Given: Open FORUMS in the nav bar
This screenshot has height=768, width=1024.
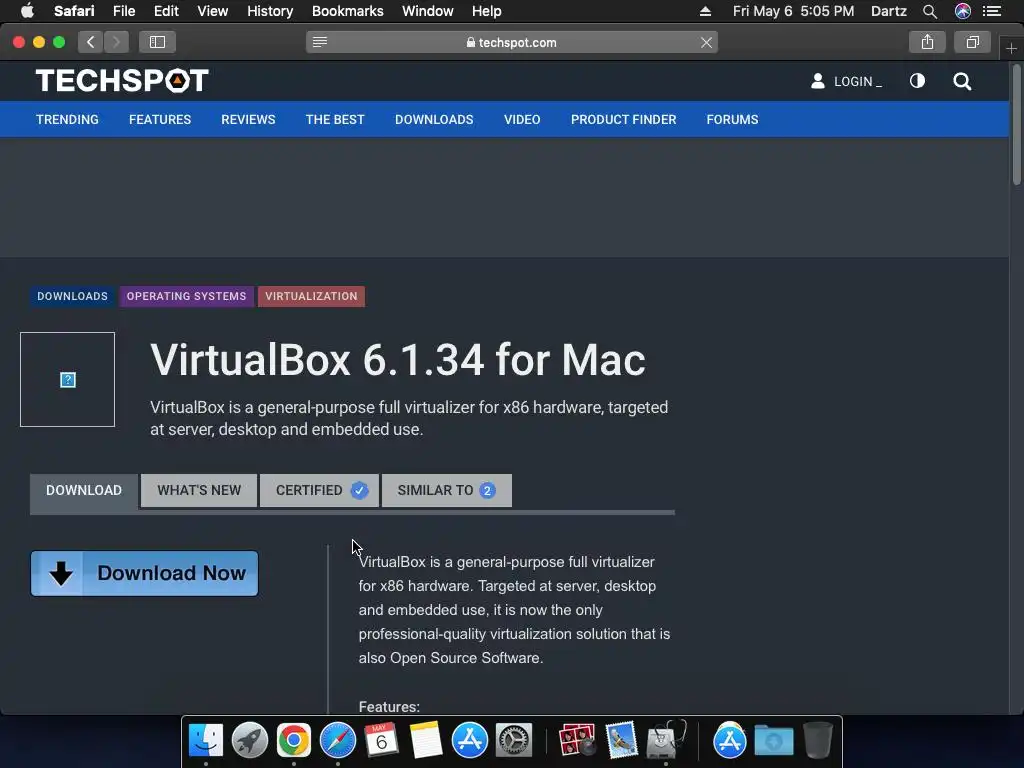Looking at the screenshot, I should [x=732, y=120].
